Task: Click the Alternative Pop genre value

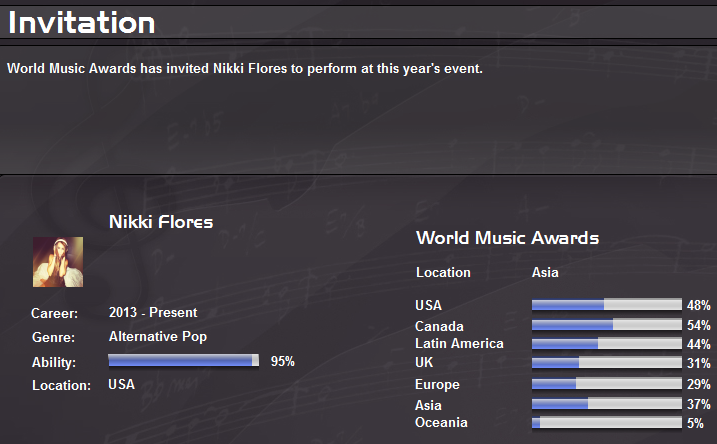Action: coord(158,337)
